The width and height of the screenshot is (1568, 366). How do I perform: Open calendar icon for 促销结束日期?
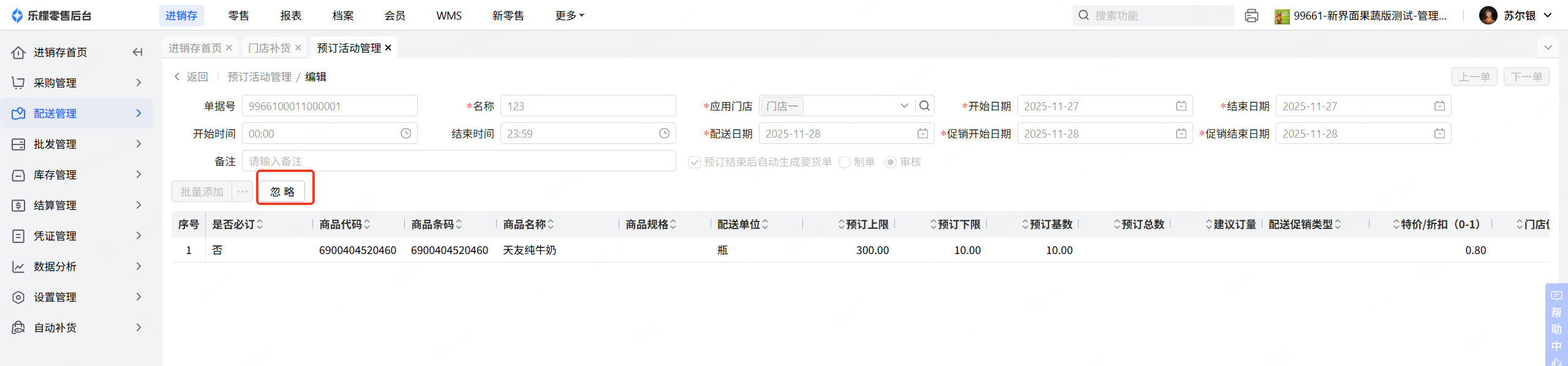point(1440,133)
